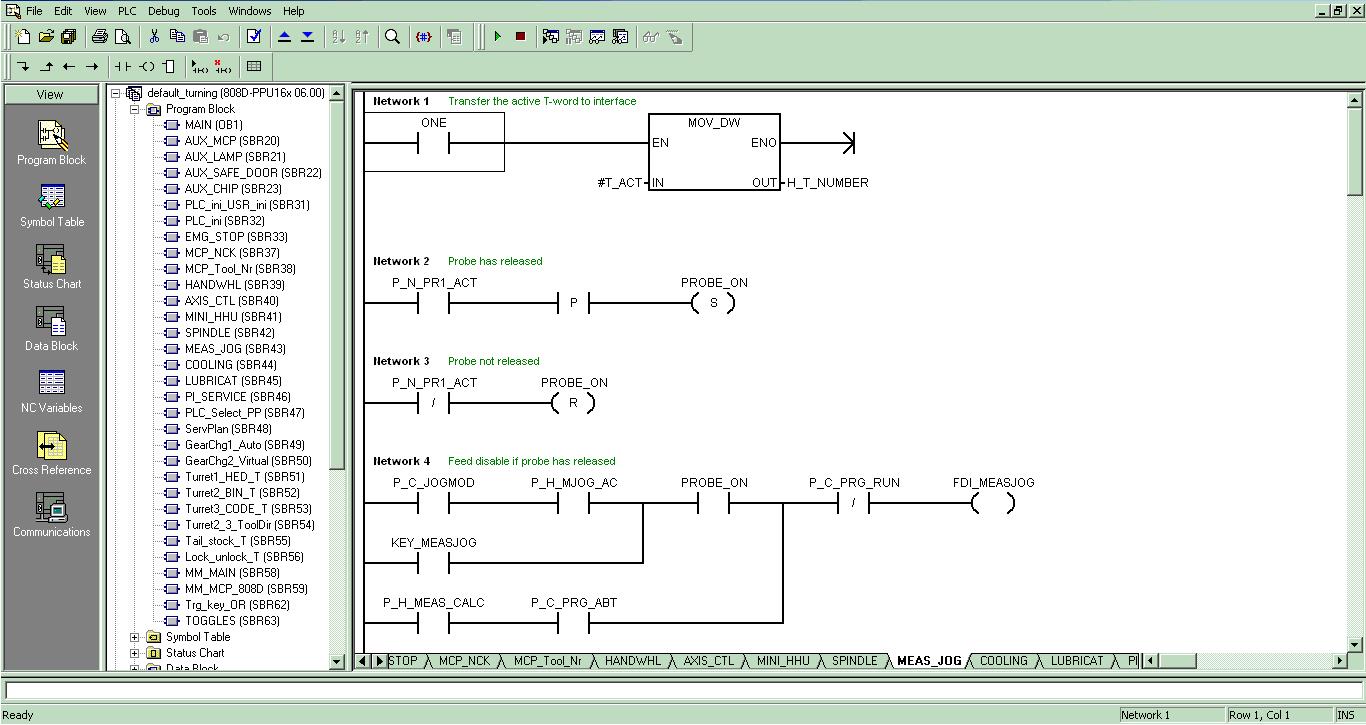The width and height of the screenshot is (1366, 725).
Task: Open the PLC menu
Action: (x=127, y=11)
